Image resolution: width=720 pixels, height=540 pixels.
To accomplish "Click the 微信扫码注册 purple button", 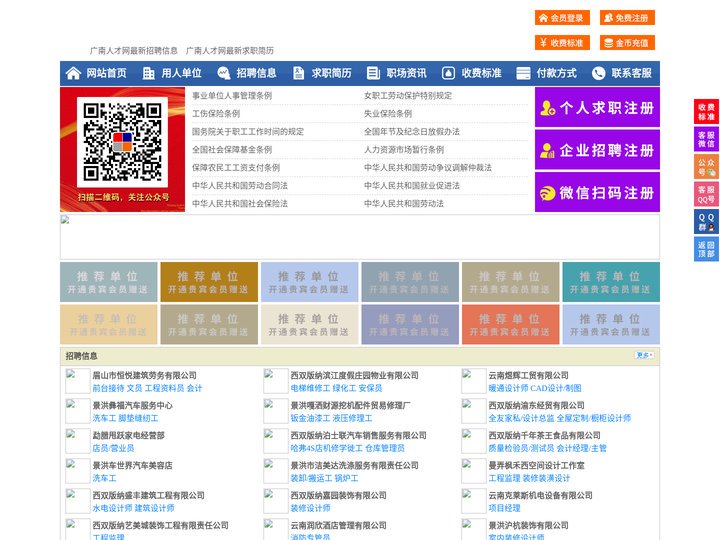I will [x=597, y=192].
